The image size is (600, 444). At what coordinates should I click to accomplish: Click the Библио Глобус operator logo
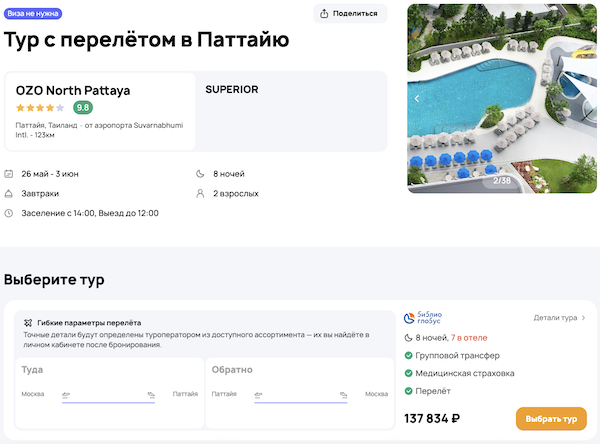click(427, 318)
